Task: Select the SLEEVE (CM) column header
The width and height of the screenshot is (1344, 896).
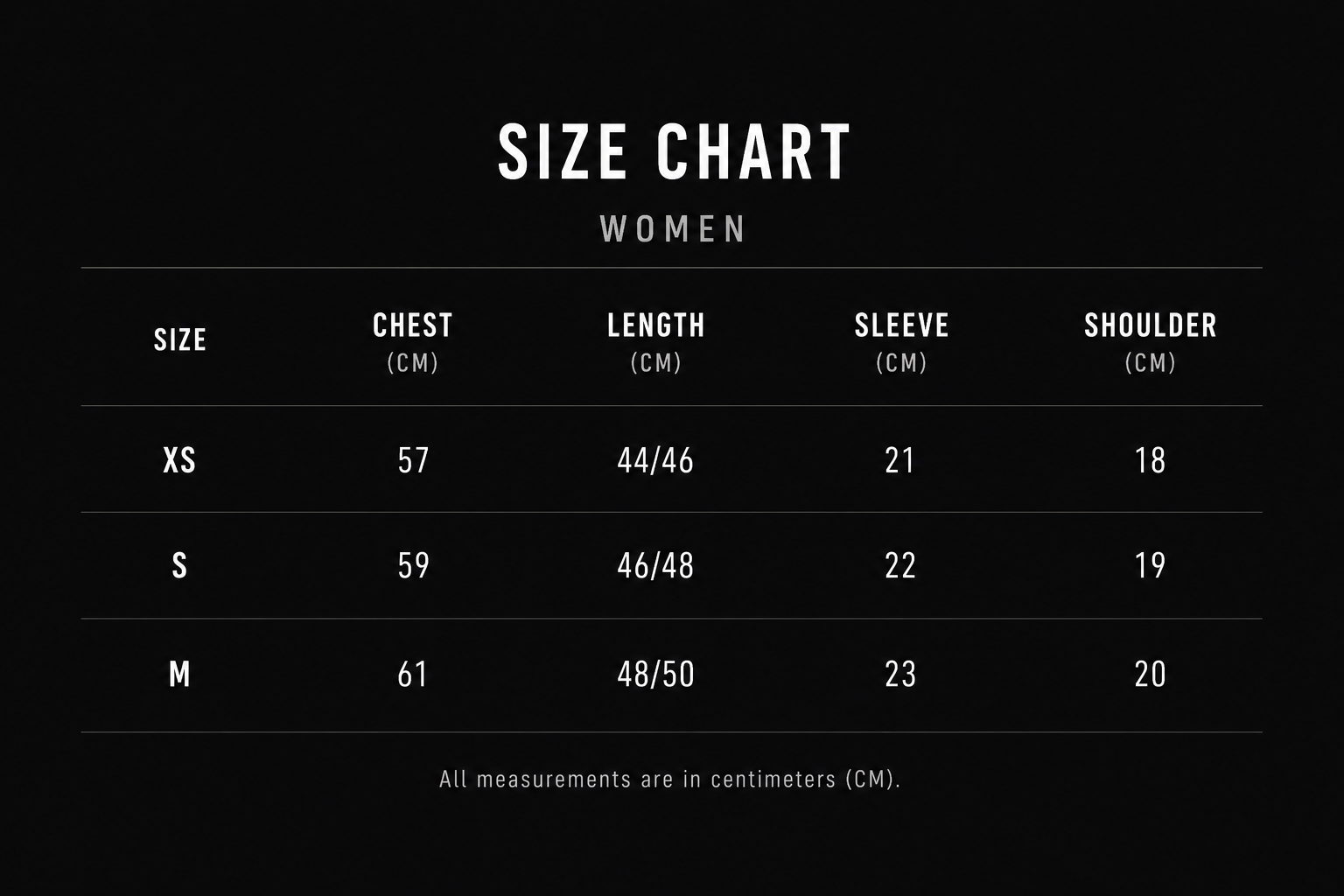Action: click(x=901, y=341)
